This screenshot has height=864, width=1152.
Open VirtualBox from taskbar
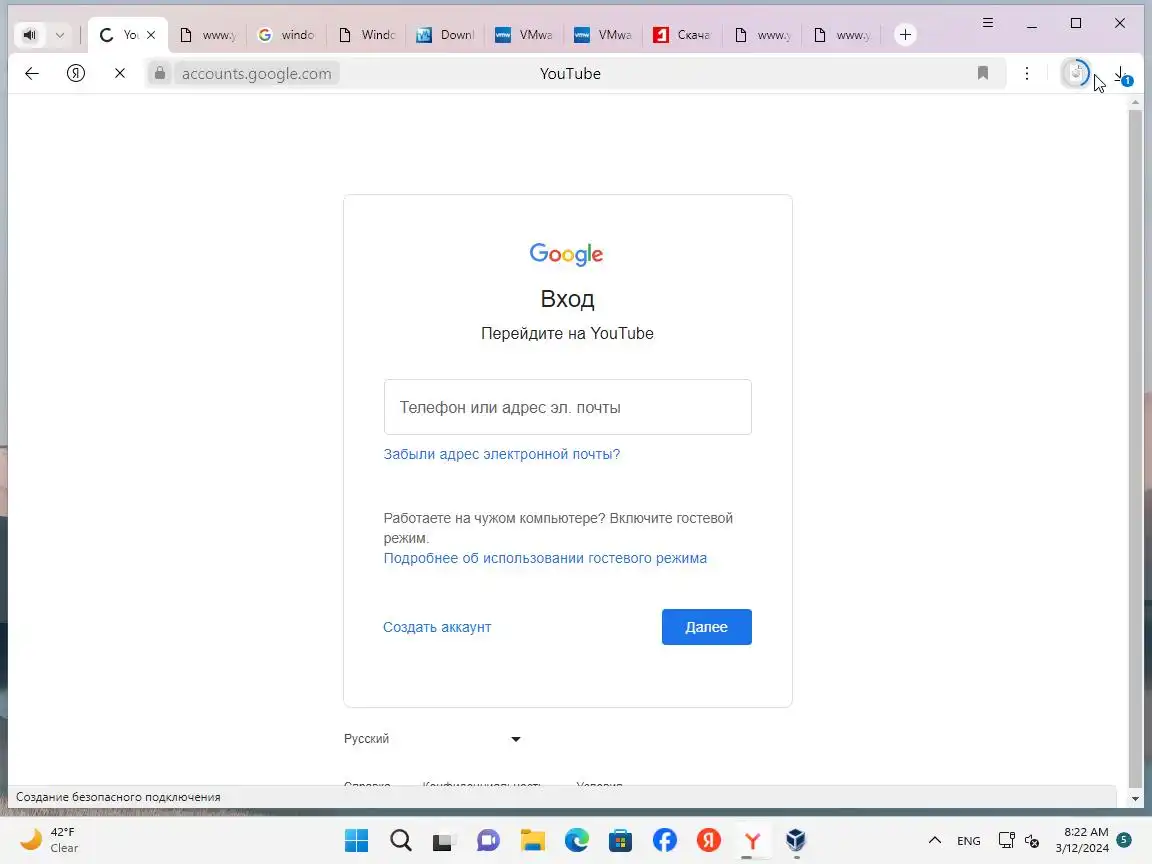(796, 840)
